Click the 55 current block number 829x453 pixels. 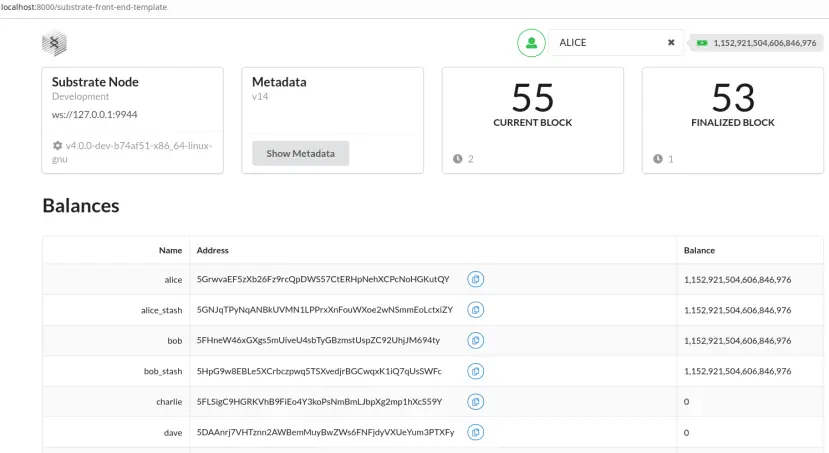[533, 98]
